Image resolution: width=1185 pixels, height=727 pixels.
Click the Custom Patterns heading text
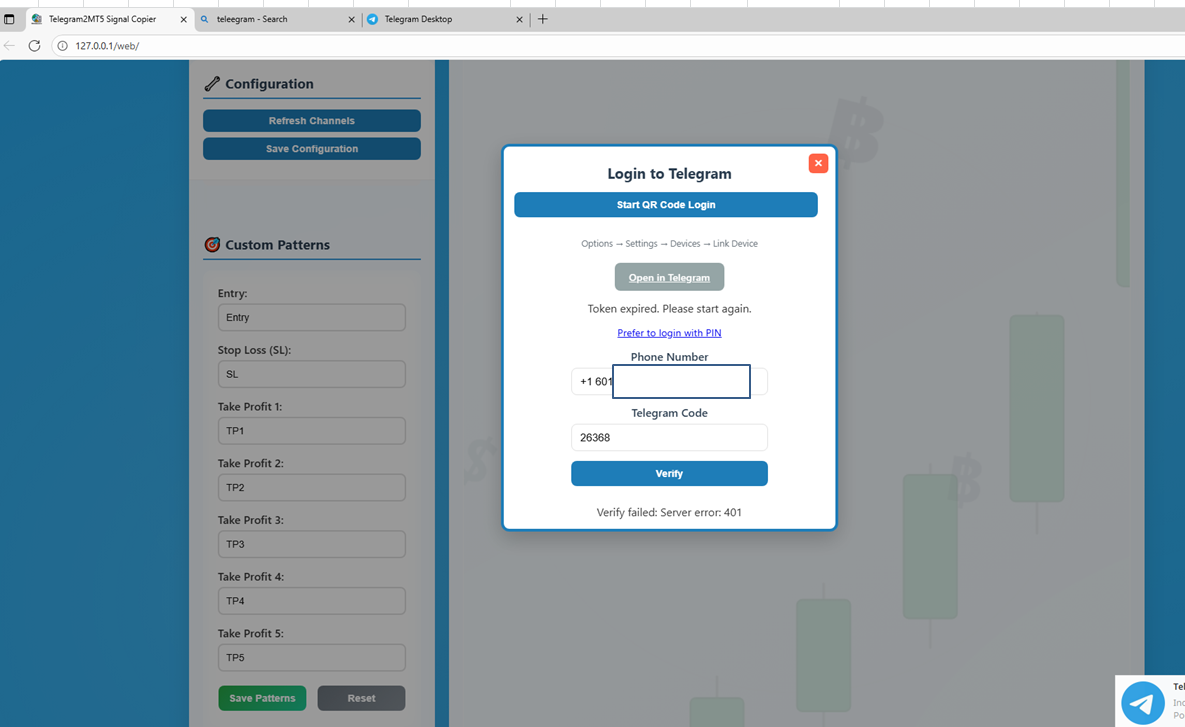pyautogui.click(x=277, y=245)
